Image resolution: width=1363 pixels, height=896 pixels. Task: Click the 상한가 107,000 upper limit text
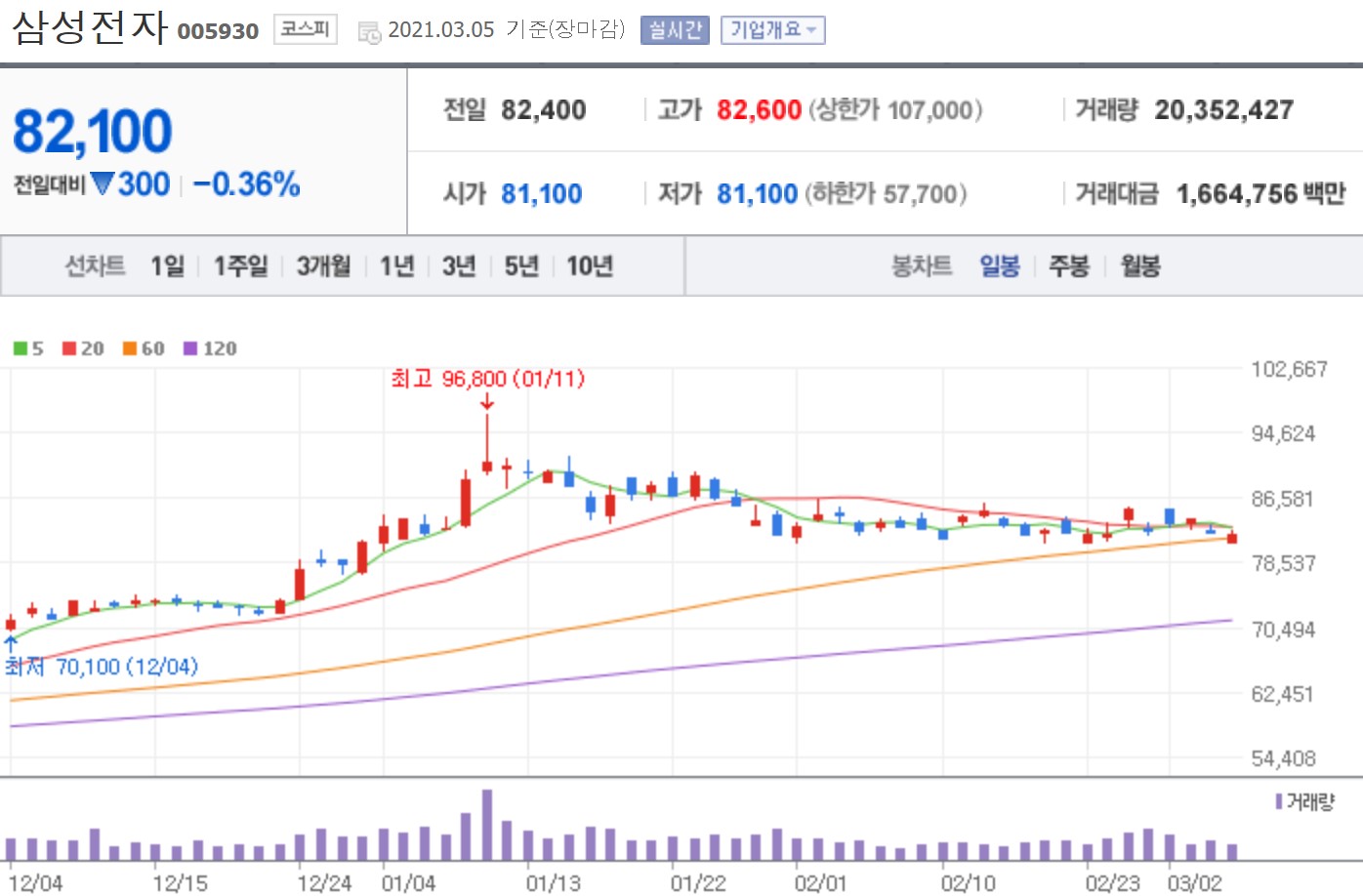[x=895, y=110]
